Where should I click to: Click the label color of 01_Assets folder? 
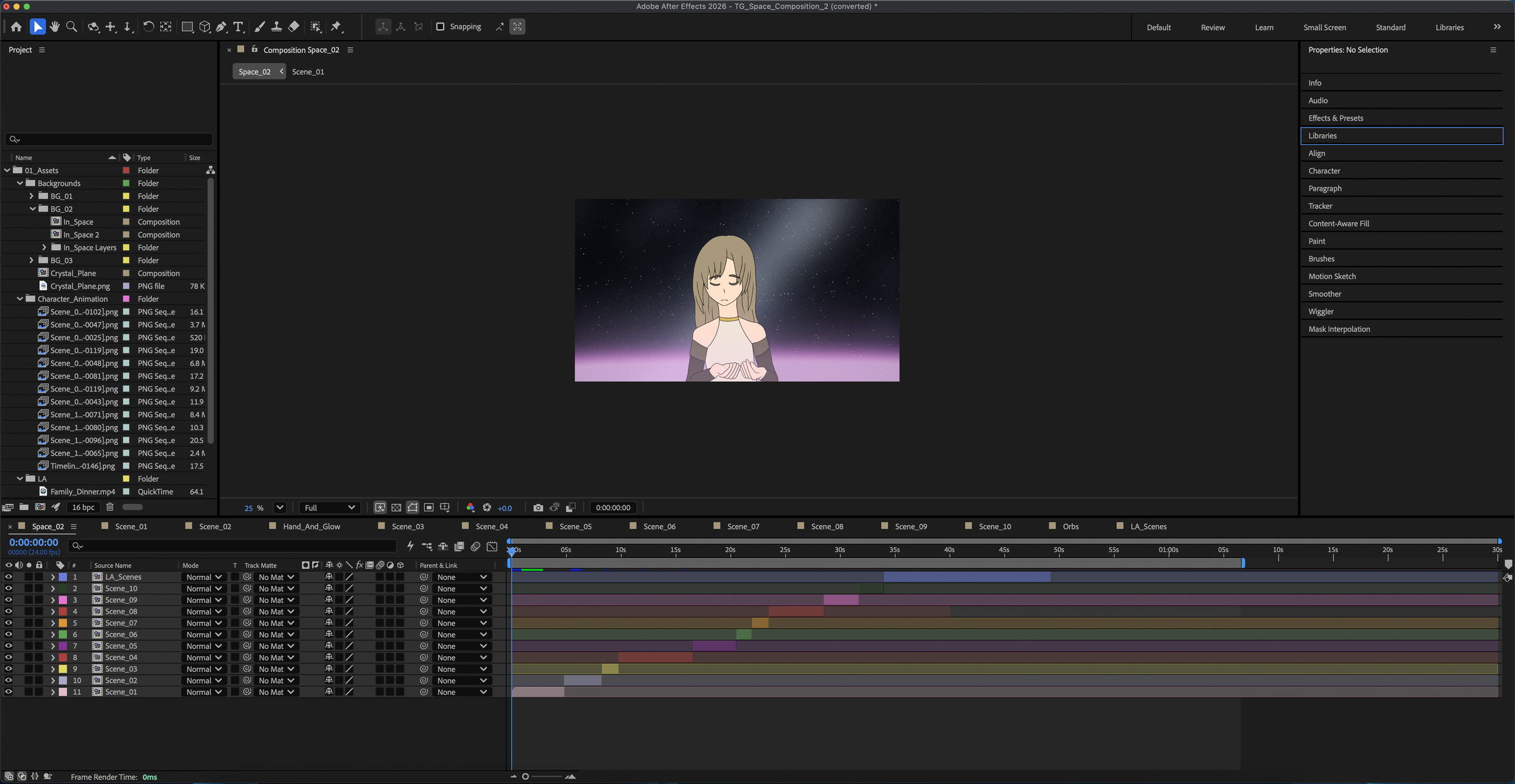pyautogui.click(x=126, y=170)
